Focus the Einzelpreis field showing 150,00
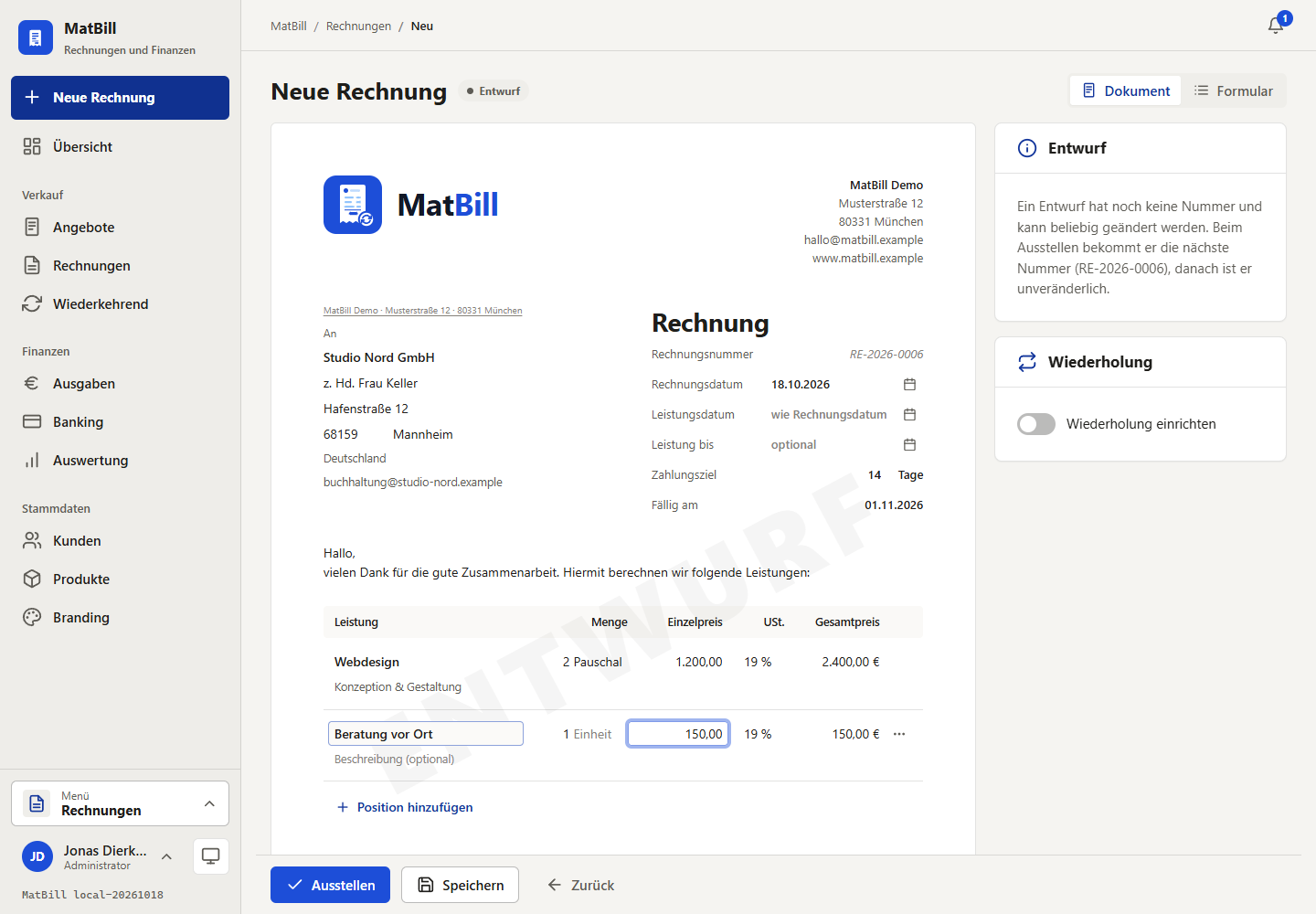Screen dimensions: 1316x914 pyautogui.click(x=678, y=734)
